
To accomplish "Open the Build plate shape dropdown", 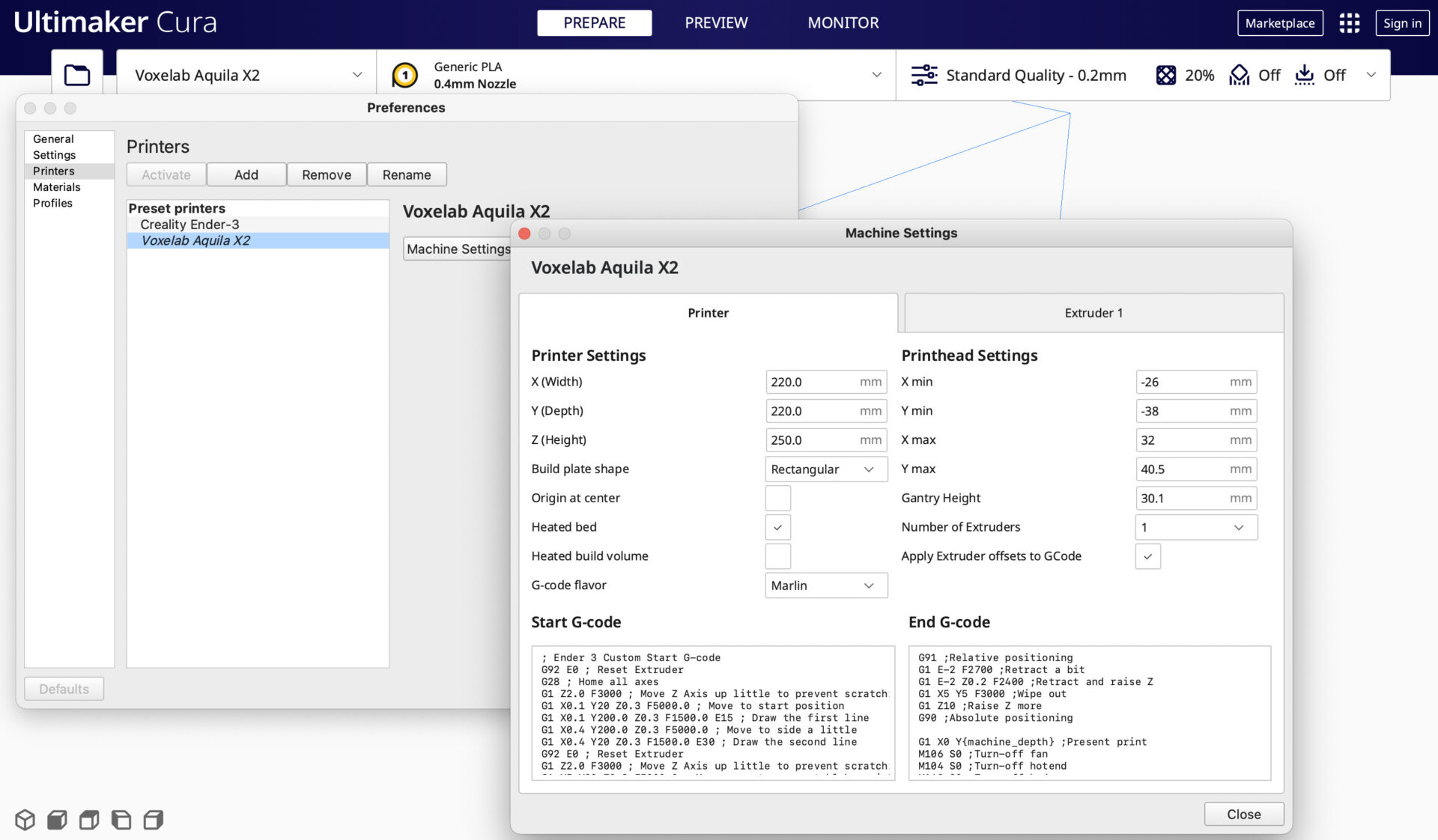I will 825,469.
